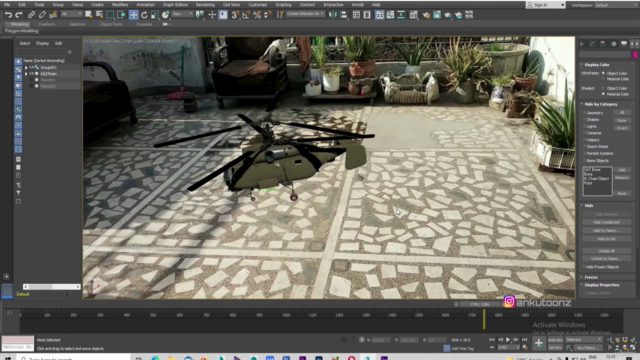Check the Cameras hide category box

(x=584, y=133)
